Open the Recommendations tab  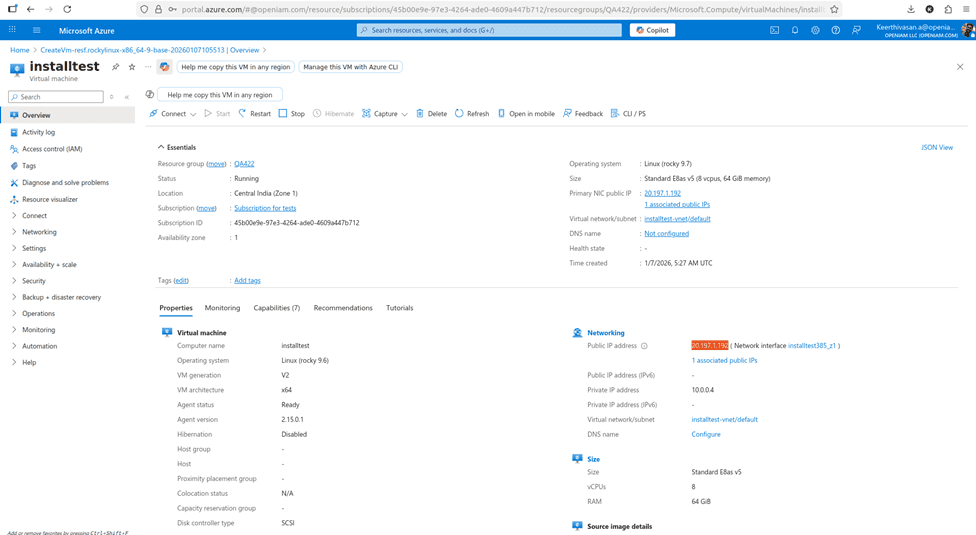343,308
